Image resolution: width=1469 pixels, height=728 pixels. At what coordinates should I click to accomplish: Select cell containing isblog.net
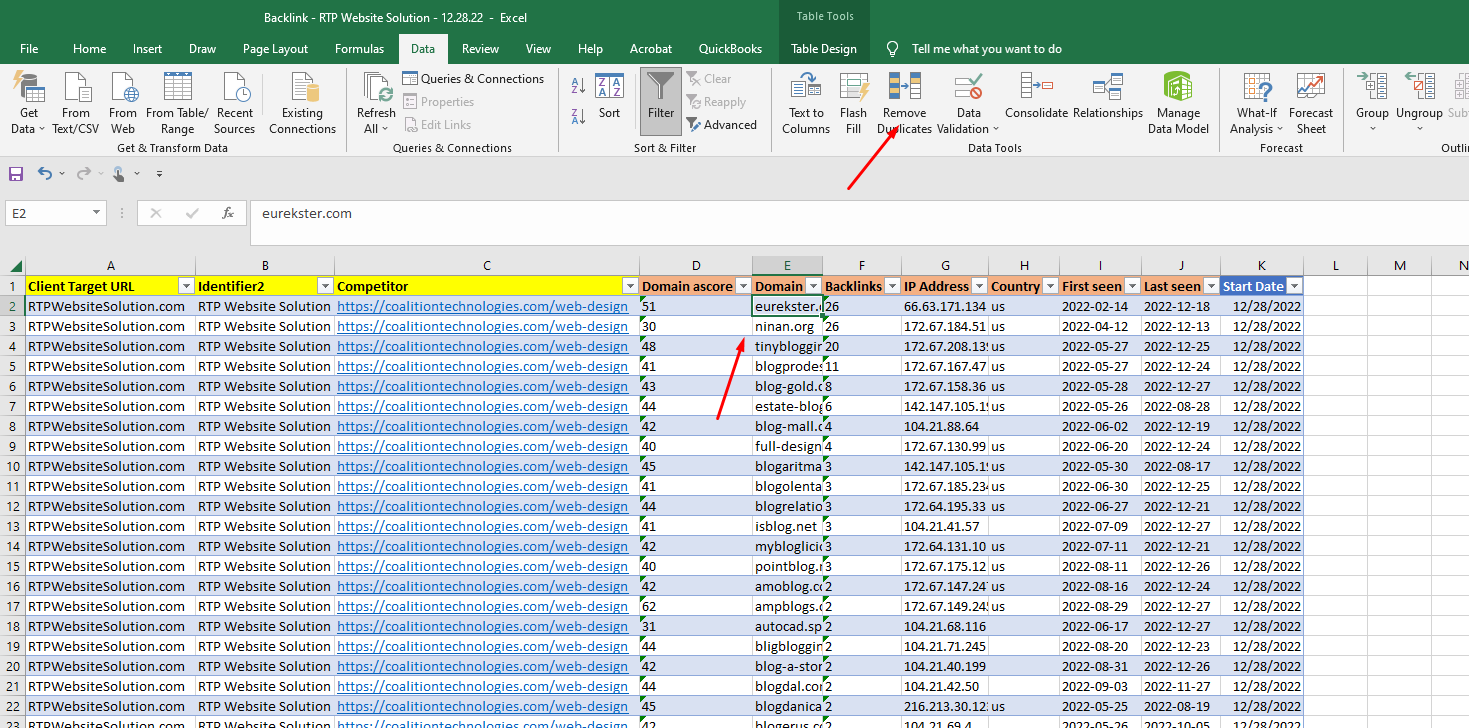point(787,526)
